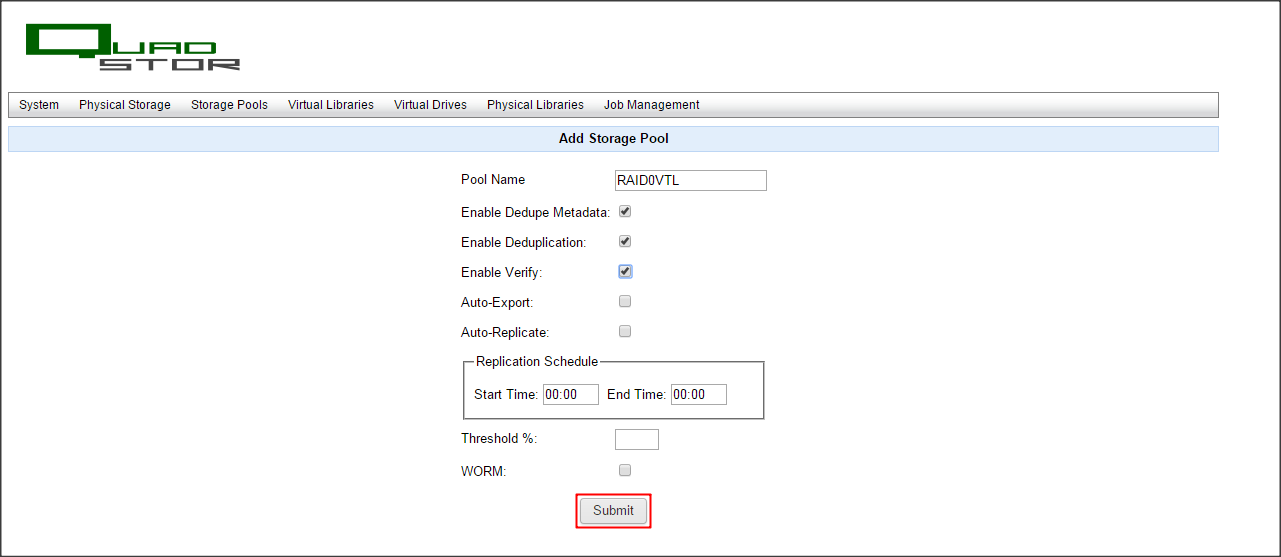Open the Job Management menu
Viewport: 1281px width, 557px height.
pos(651,105)
